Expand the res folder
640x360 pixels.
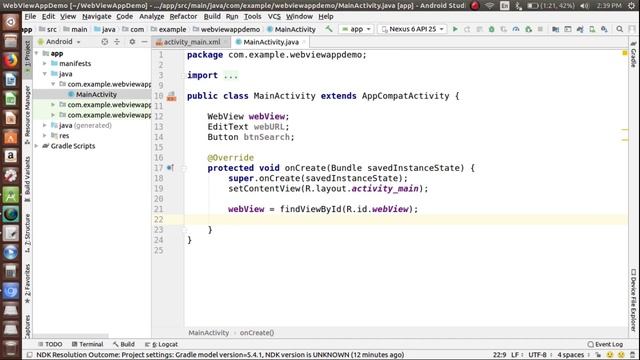pos(45,136)
